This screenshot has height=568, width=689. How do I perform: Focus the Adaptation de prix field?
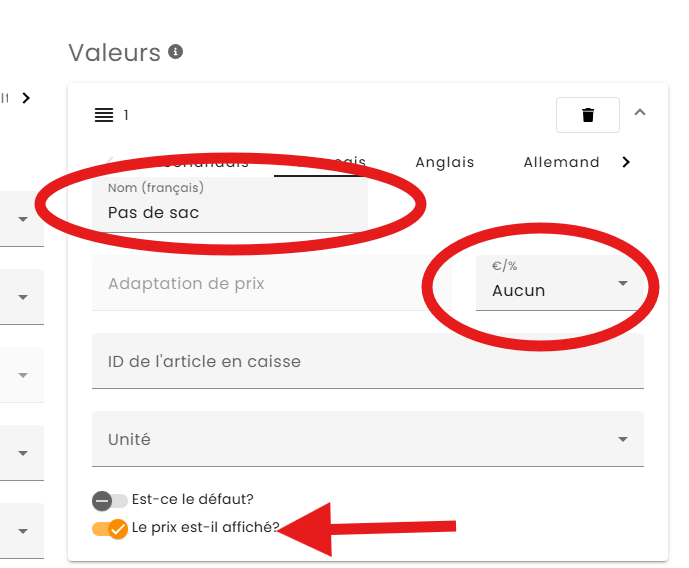click(x=270, y=284)
